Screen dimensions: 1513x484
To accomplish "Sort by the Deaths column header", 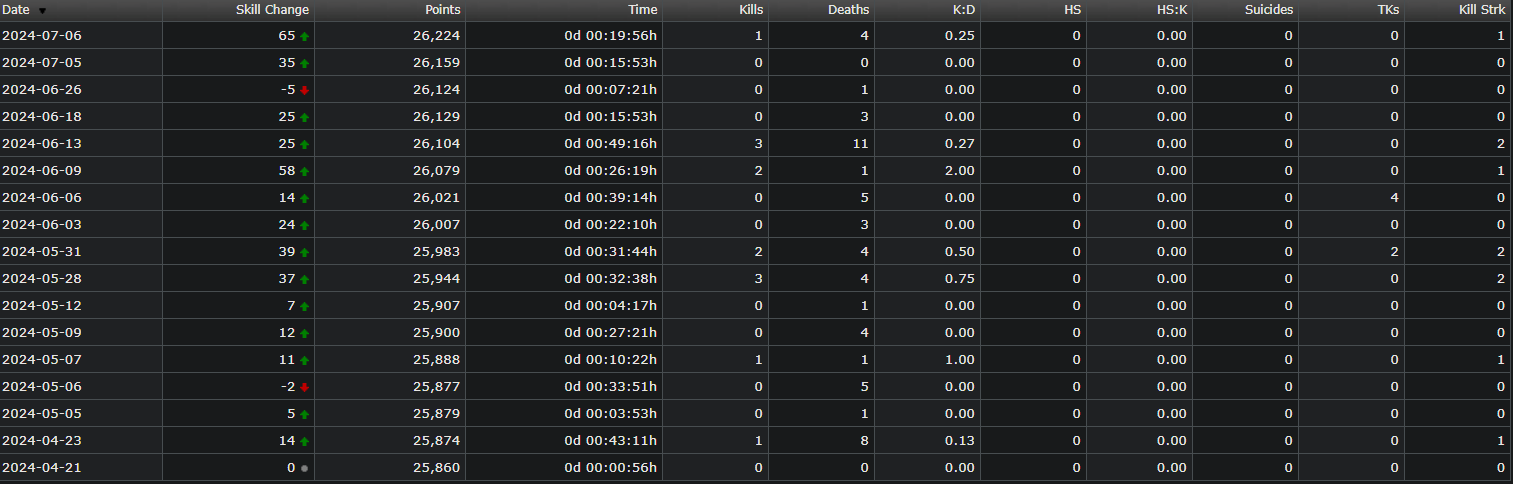I will click(x=848, y=10).
